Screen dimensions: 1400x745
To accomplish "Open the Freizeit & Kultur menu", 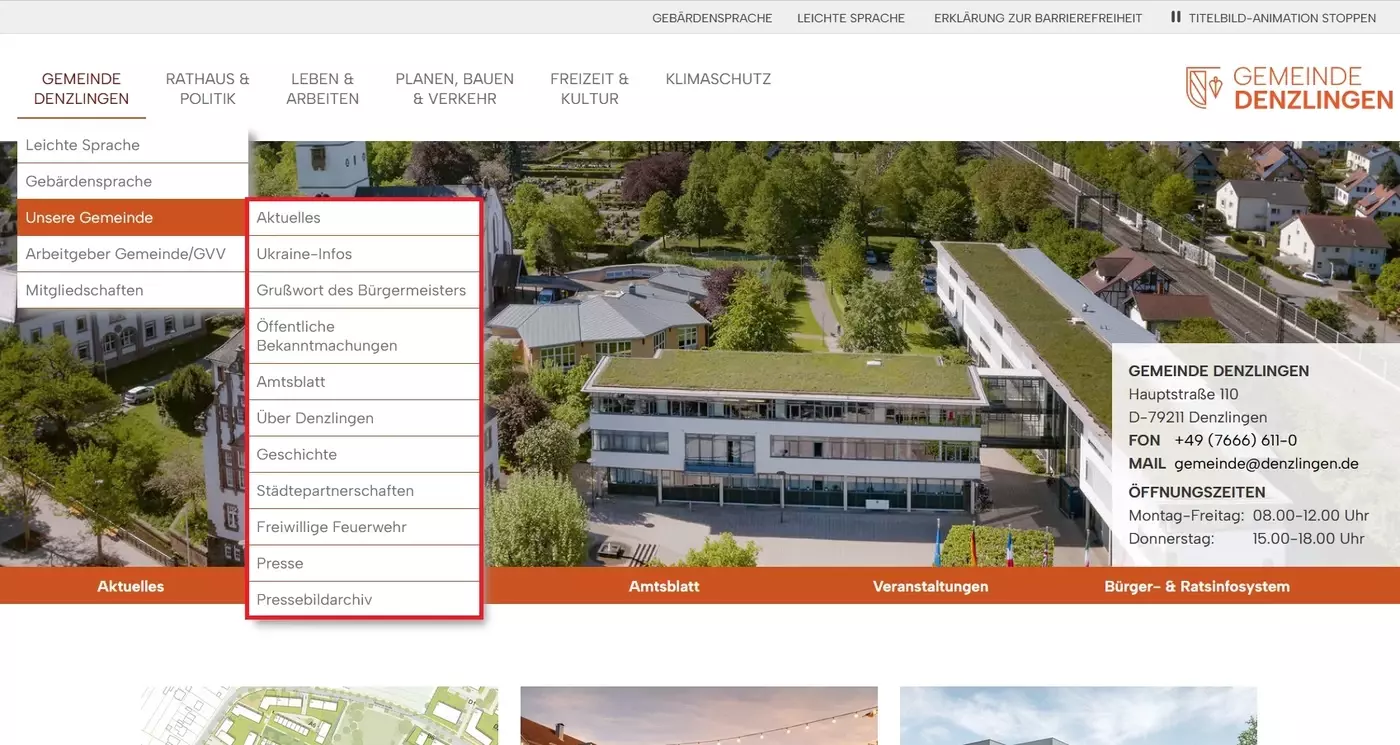I will [589, 88].
